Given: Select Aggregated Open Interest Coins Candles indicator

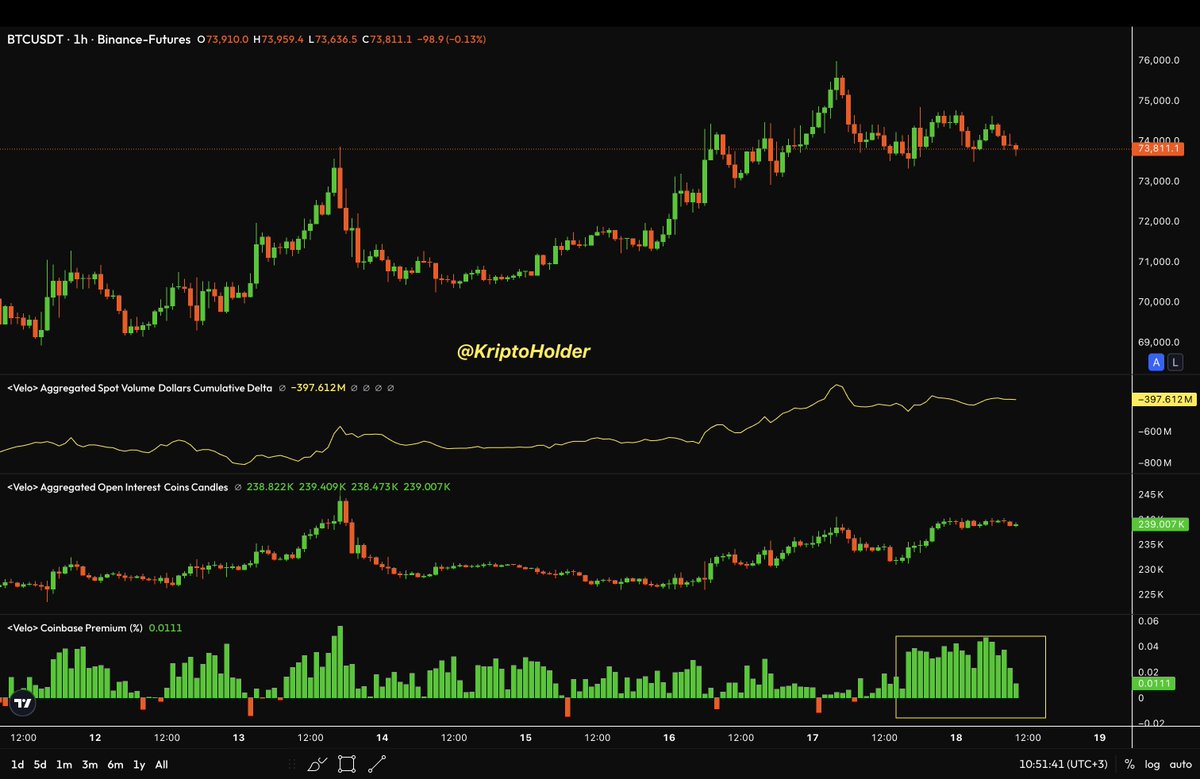Looking at the screenshot, I should 117,487.
